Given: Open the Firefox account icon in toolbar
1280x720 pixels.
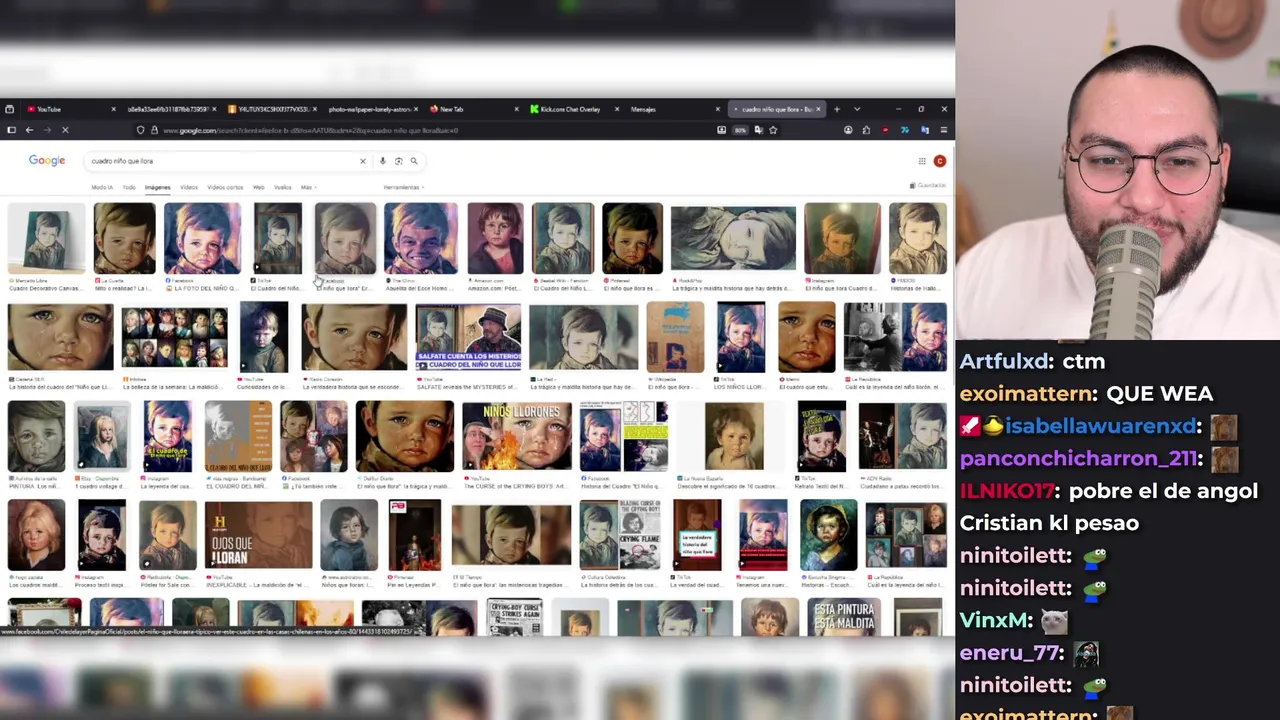Looking at the screenshot, I should coord(848,130).
